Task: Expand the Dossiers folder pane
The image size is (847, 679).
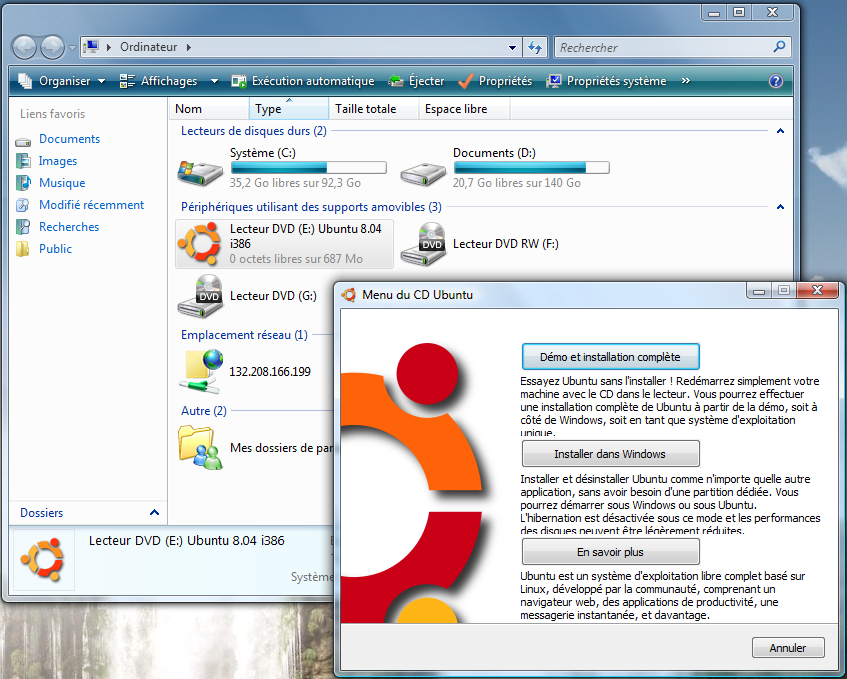Action: coord(154,513)
